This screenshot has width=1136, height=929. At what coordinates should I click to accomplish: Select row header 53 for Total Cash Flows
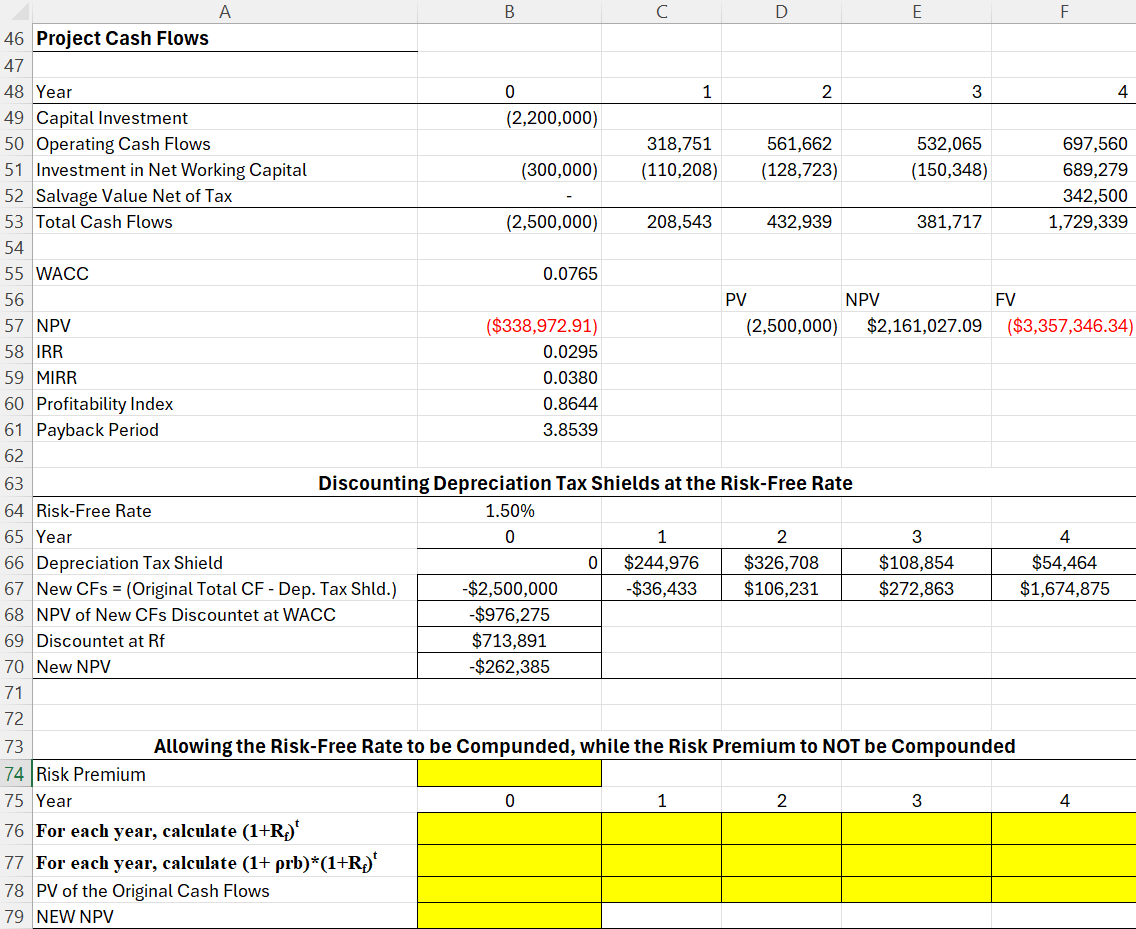(16, 221)
